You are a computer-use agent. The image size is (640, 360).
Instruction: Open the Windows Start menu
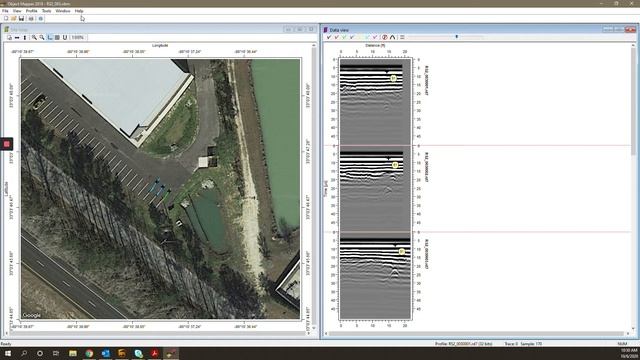pos(7,353)
